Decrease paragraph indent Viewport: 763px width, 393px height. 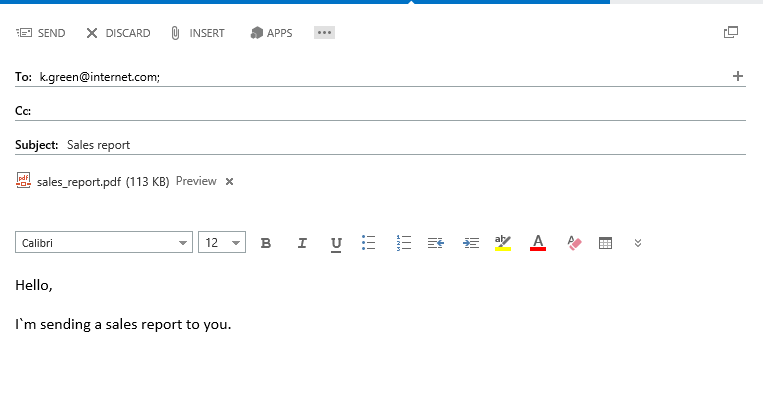pyautogui.click(x=436, y=243)
